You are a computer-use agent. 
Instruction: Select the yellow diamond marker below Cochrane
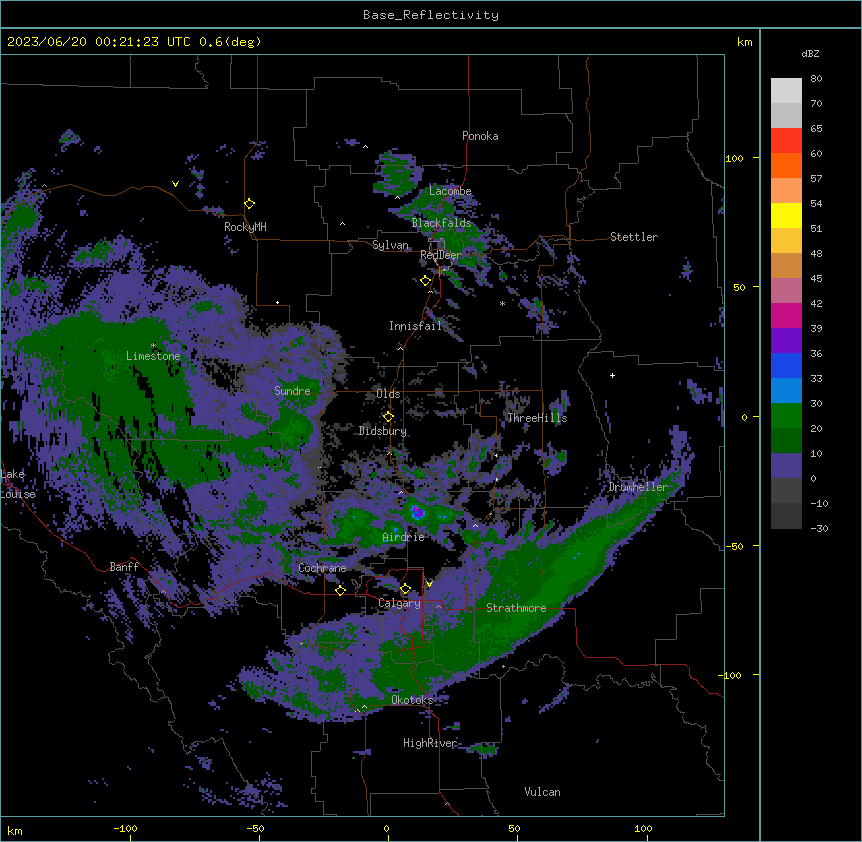tap(340, 591)
